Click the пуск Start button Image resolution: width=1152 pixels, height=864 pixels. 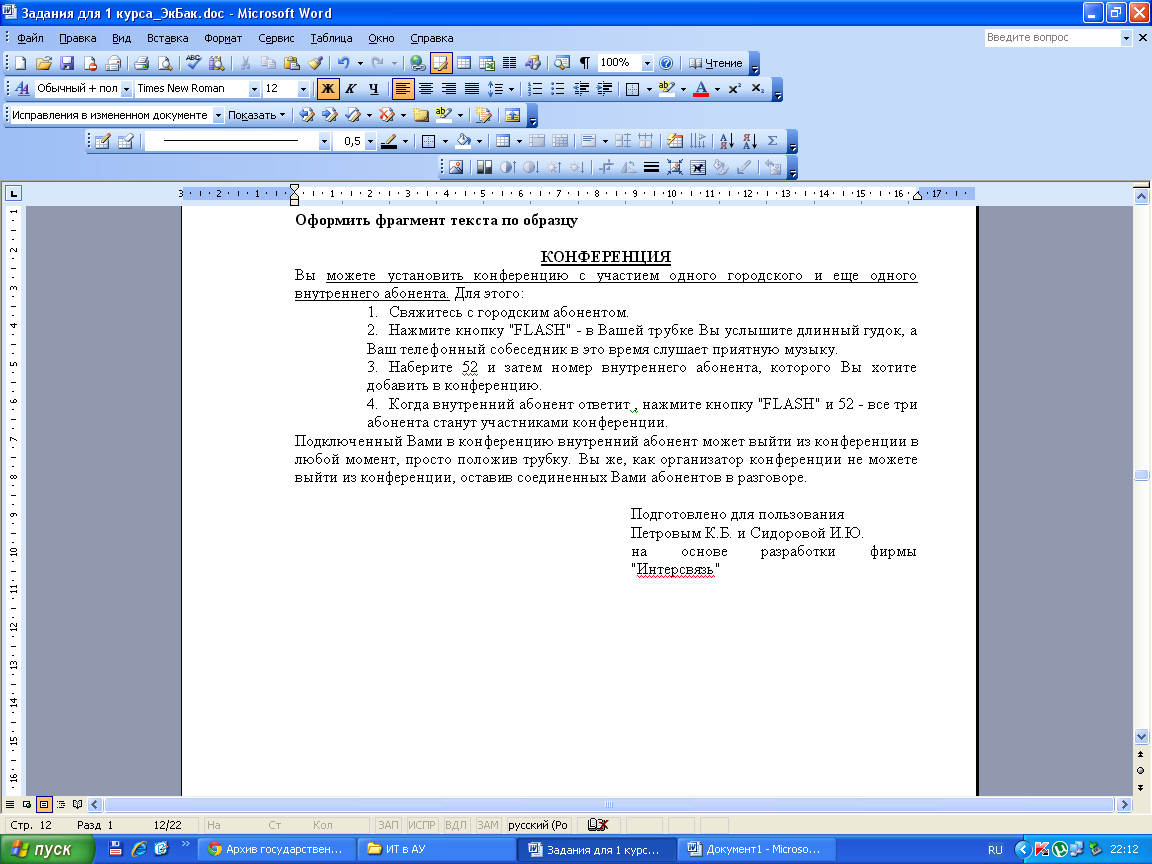click(x=48, y=849)
